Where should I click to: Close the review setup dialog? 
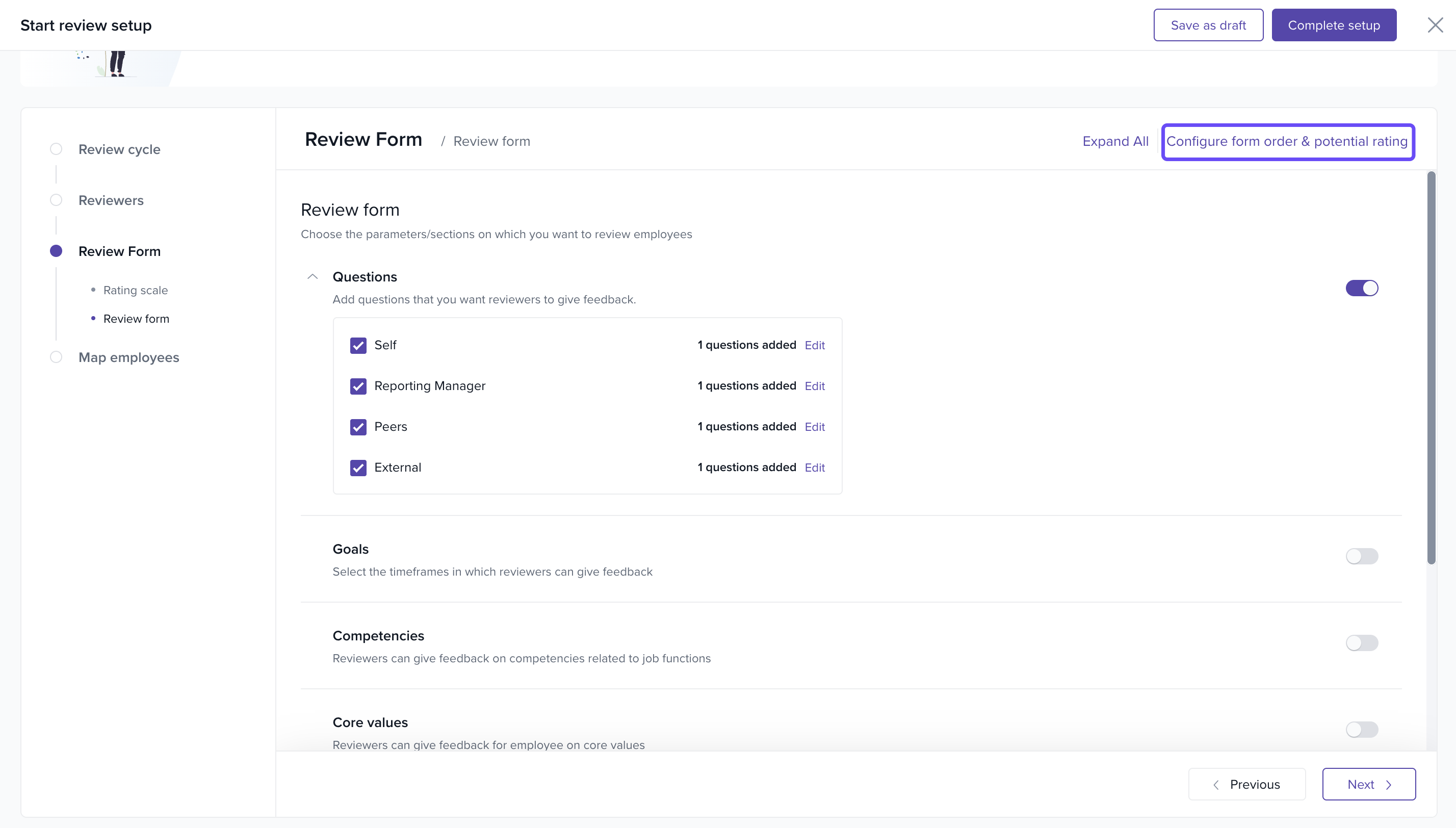coord(1435,25)
